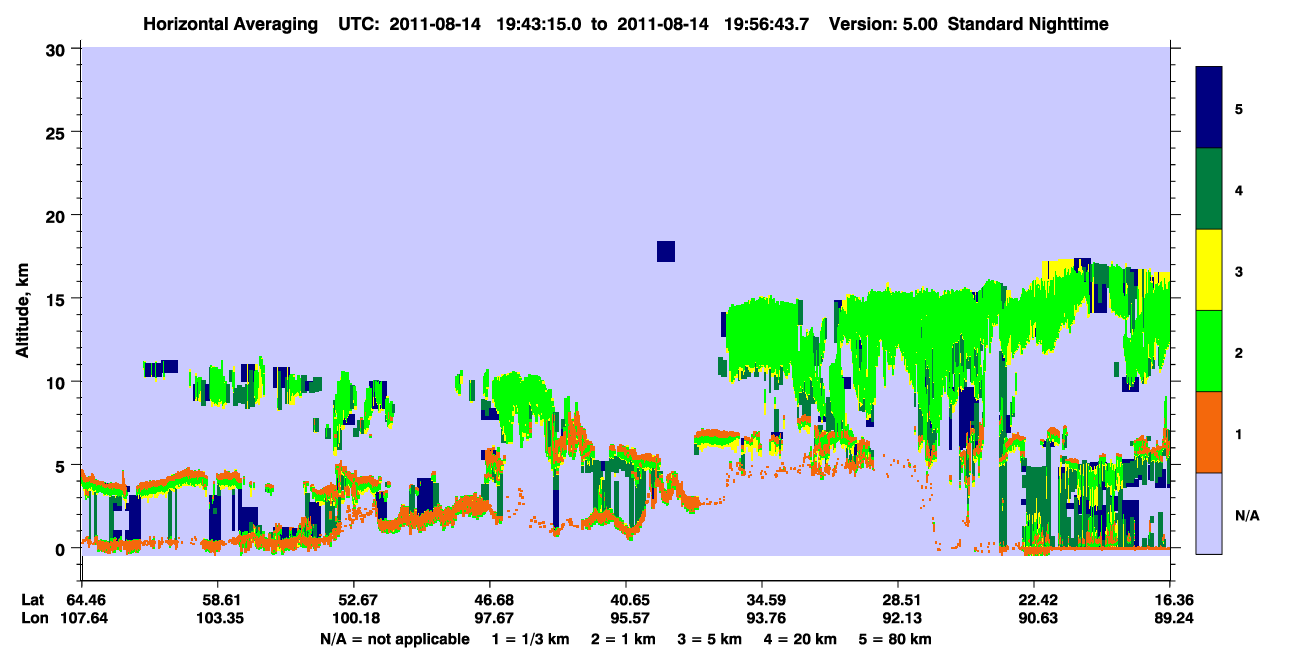Click latitude value 40.65
The image size is (1300, 667).
[x=626, y=600]
